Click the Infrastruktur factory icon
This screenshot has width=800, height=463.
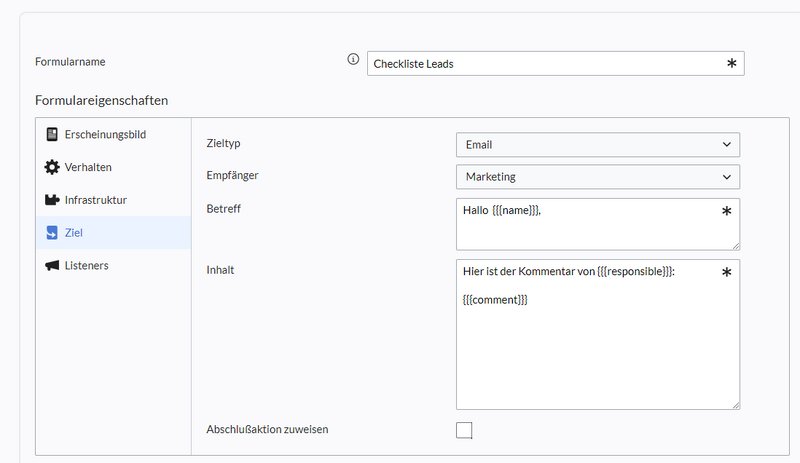click(x=52, y=200)
